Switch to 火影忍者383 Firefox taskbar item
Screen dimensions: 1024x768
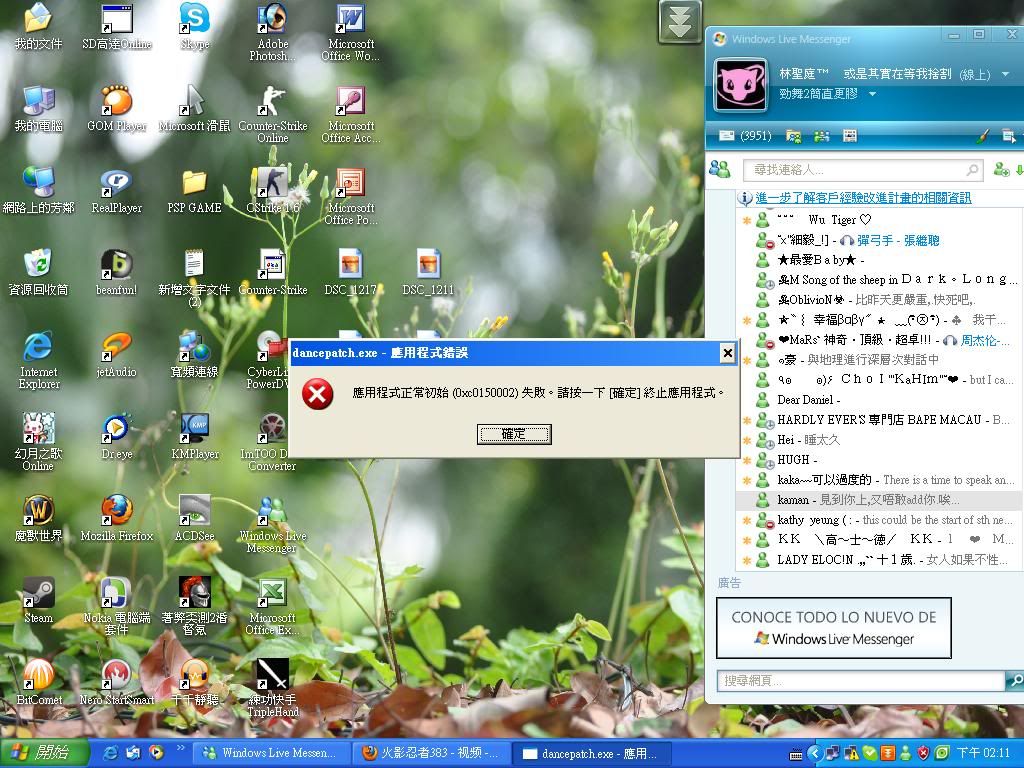pyautogui.click(x=430, y=753)
